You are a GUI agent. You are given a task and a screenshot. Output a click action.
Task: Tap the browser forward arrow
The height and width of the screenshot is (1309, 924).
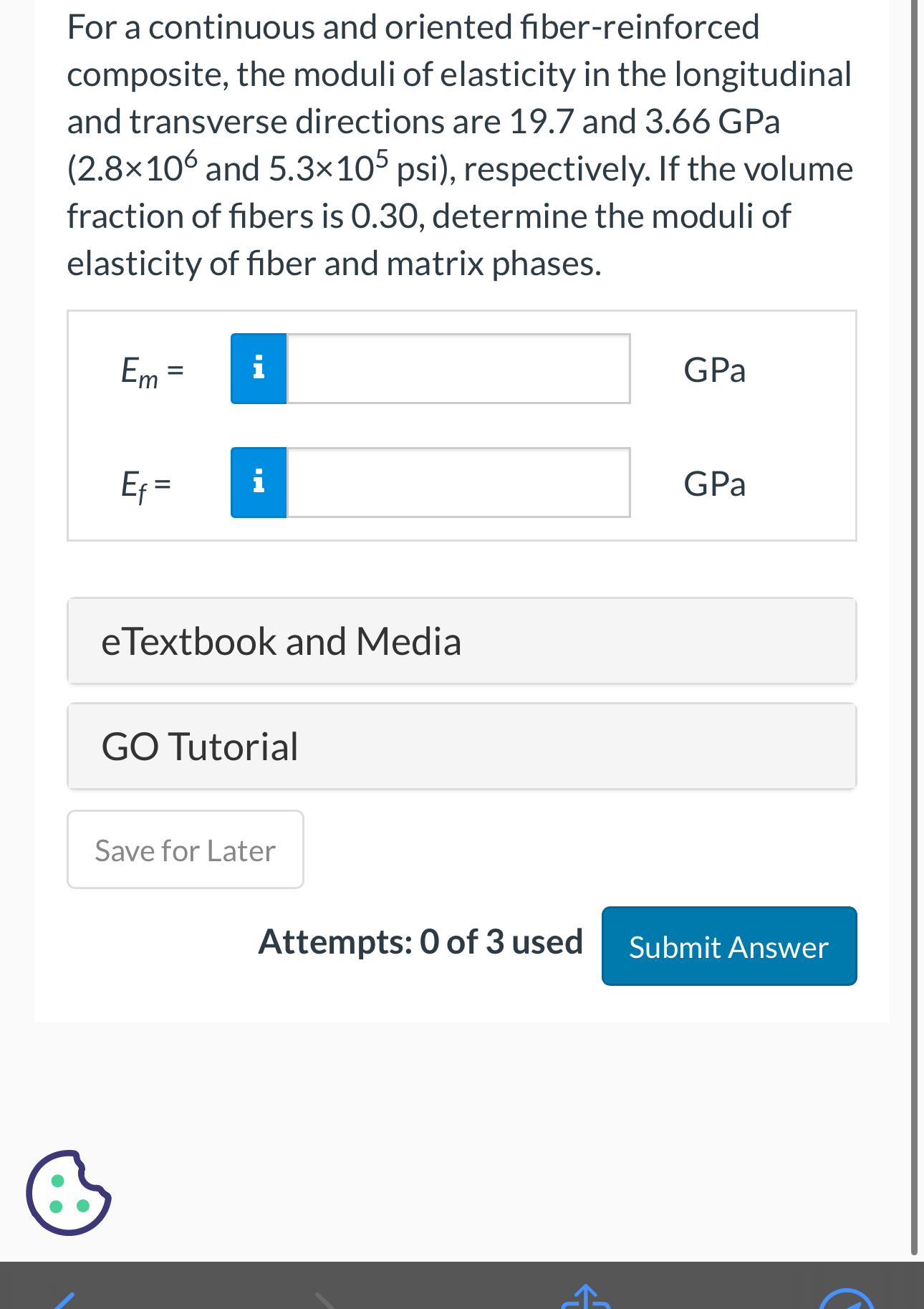click(326, 1300)
